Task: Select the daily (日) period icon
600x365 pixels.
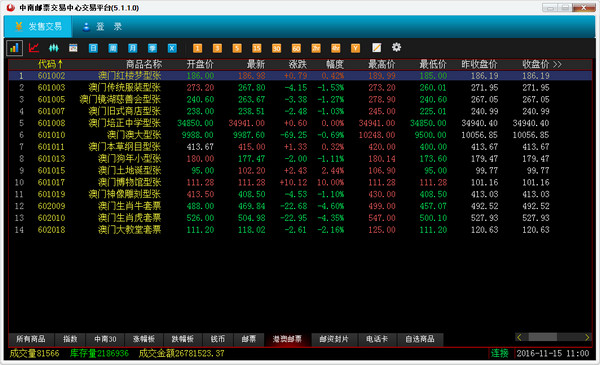Action: [93, 48]
